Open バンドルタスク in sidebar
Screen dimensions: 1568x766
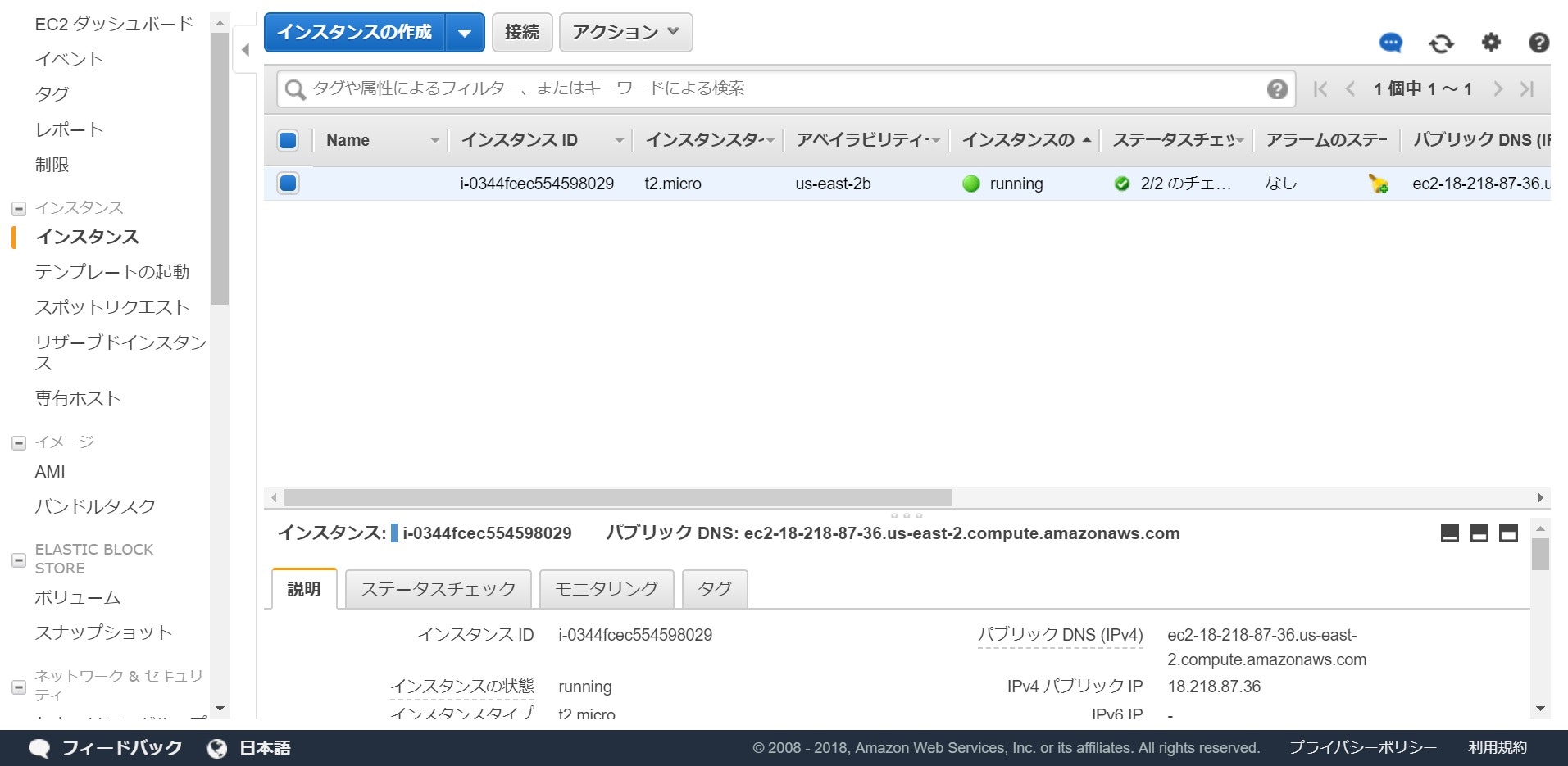(x=95, y=506)
